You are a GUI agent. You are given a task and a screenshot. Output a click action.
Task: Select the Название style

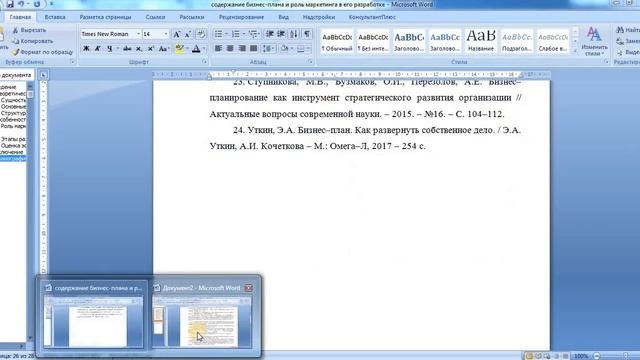pos(481,42)
